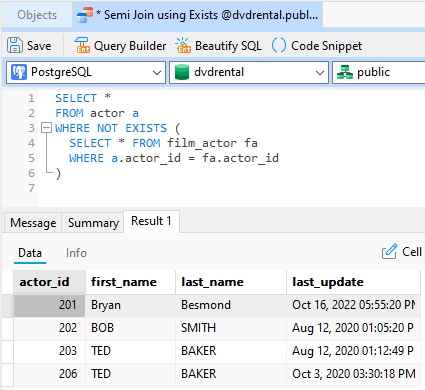Viewport: 425px width, 390px height.
Task: Sort by the first_name column header
Action: [130, 282]
